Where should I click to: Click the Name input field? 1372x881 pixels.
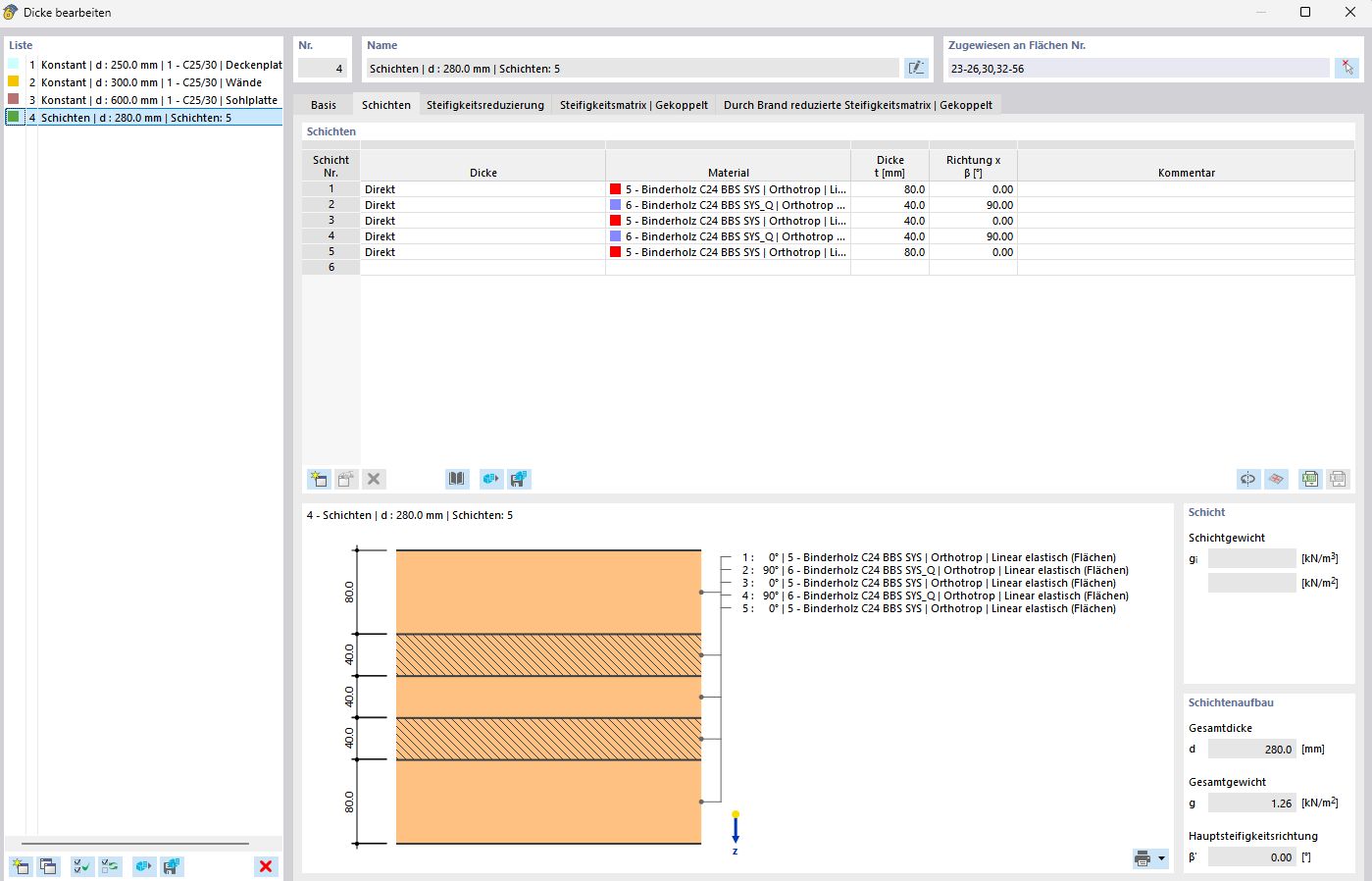[632, 69]
